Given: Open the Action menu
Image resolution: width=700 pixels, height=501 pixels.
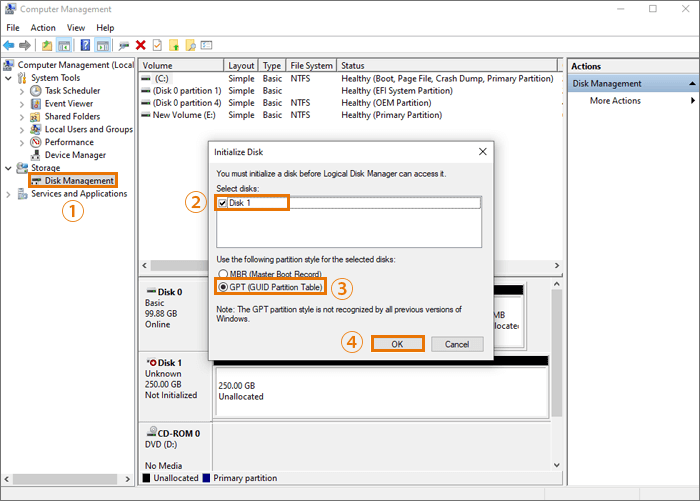Looking at the screenshot, I should 43,28.
